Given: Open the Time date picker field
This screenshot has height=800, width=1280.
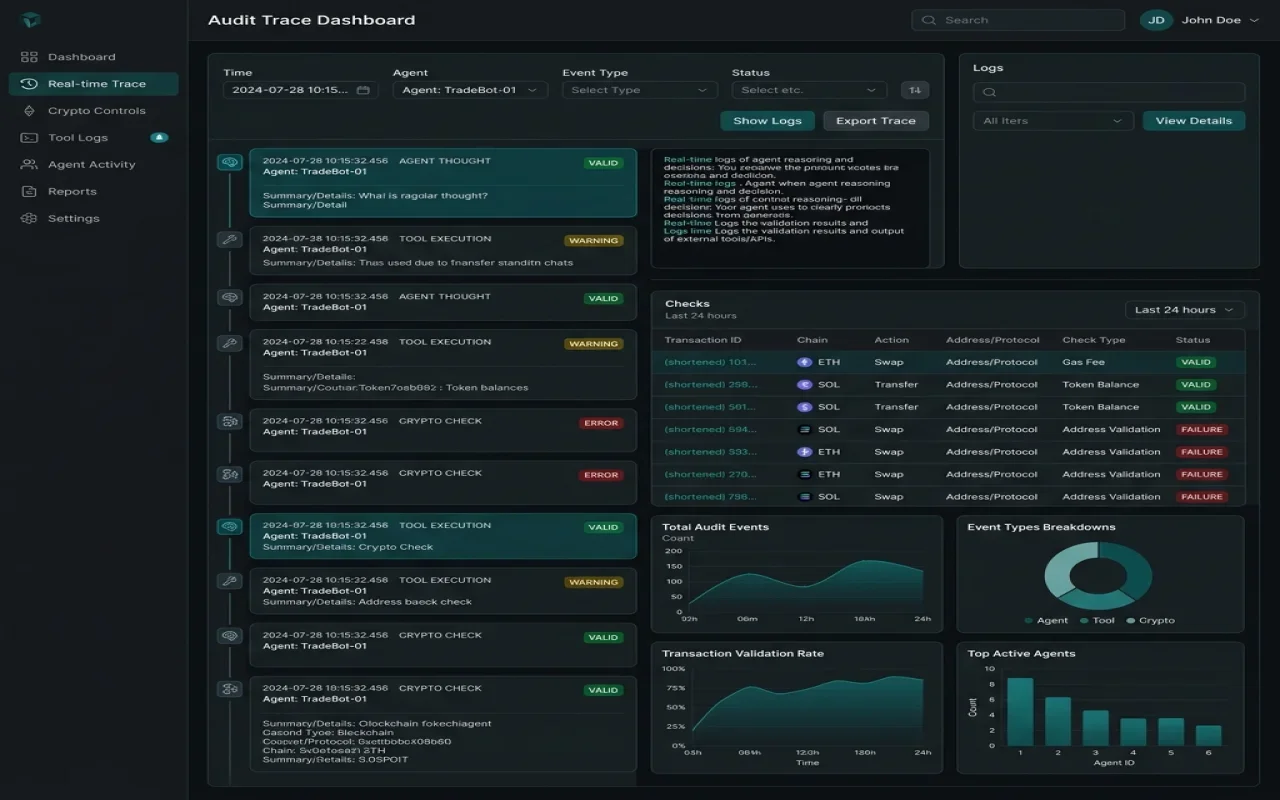Looking at the screenshot, I should point(301,90).
